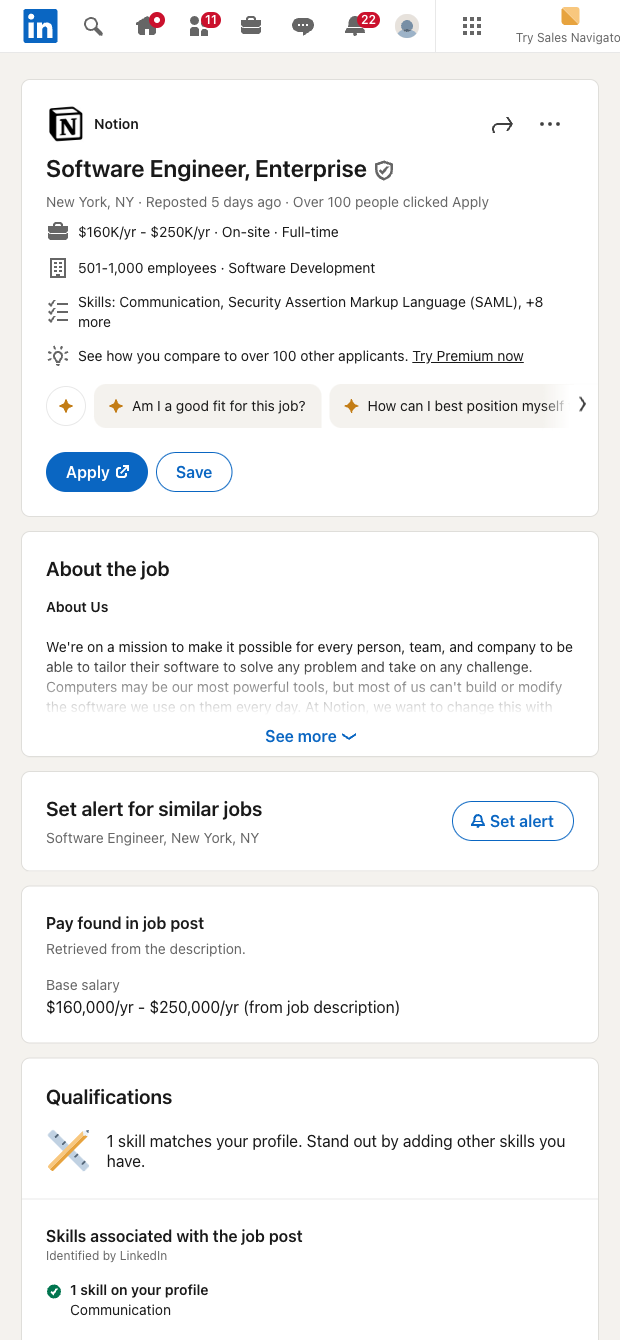Open Messaging chat bubble icon
The width and height of the screenshot is (620, 1340).
[x=303, y=26]
